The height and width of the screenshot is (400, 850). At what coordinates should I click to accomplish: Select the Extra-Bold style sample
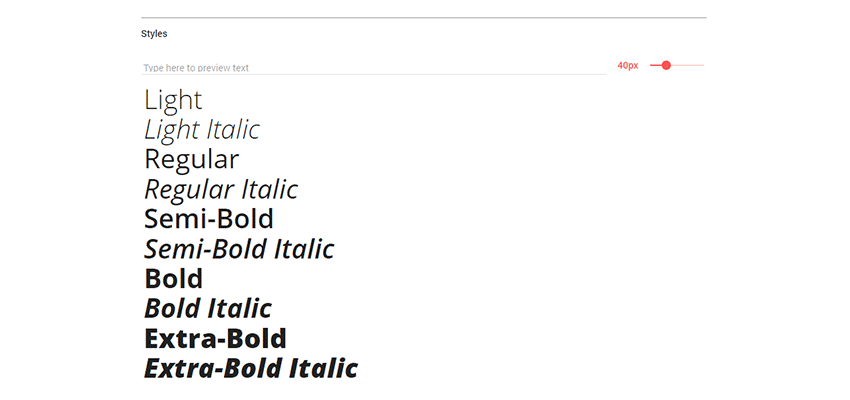(216, 338)
